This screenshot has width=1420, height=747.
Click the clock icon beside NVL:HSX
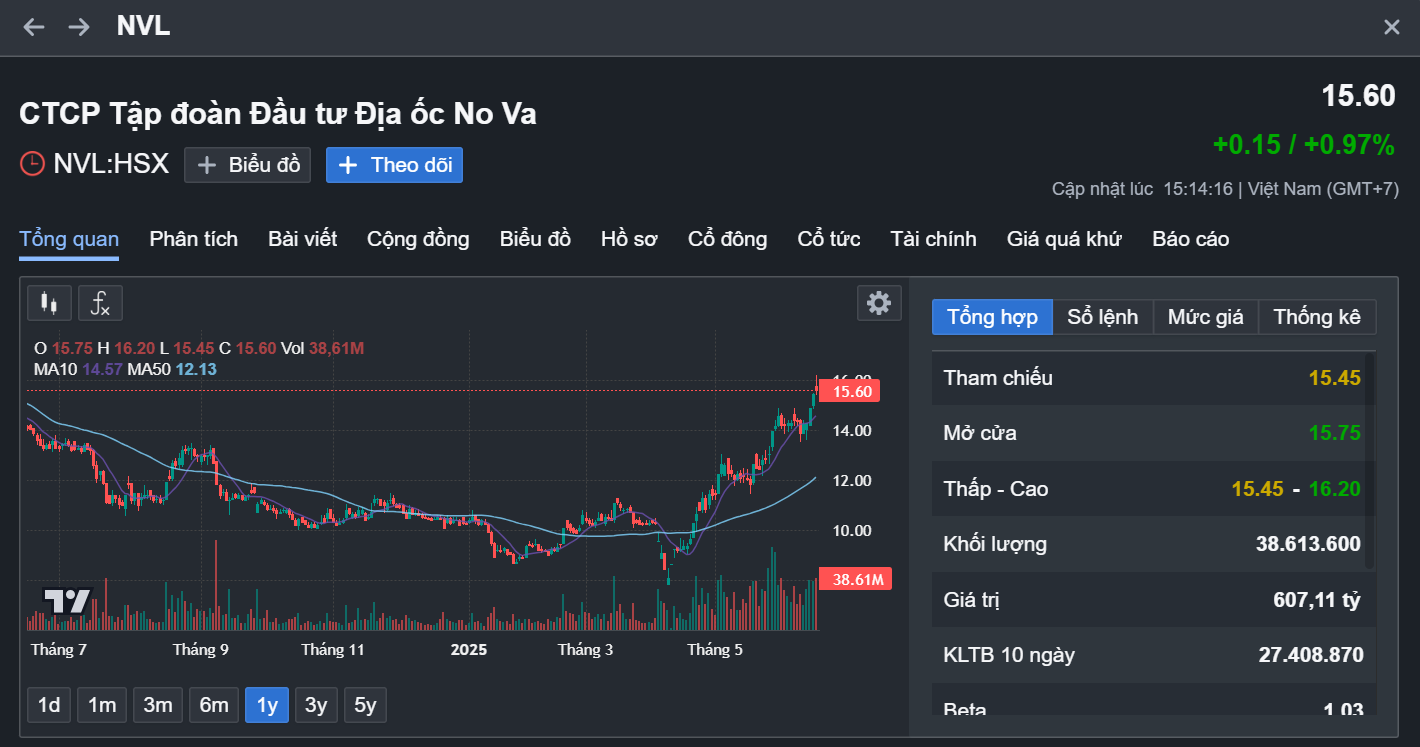point(32,164)
